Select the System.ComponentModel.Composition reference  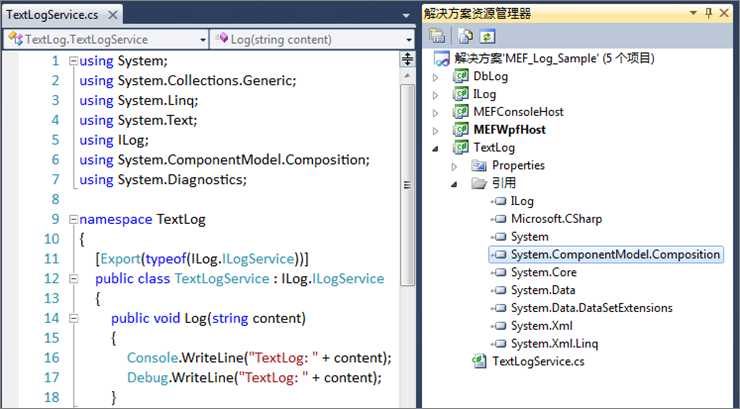pos(615,254)
